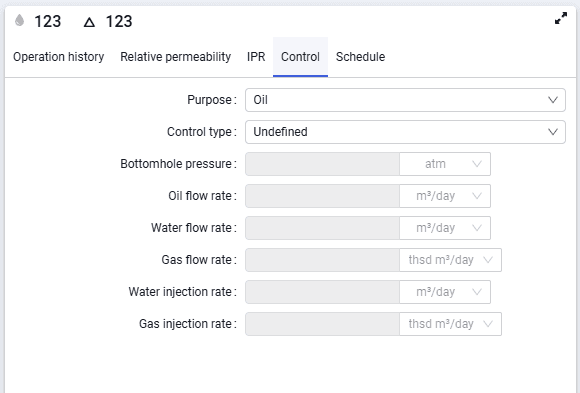The image size is (580, 393).
Task: Click the triangle icon beside 123
Action: 89,22
